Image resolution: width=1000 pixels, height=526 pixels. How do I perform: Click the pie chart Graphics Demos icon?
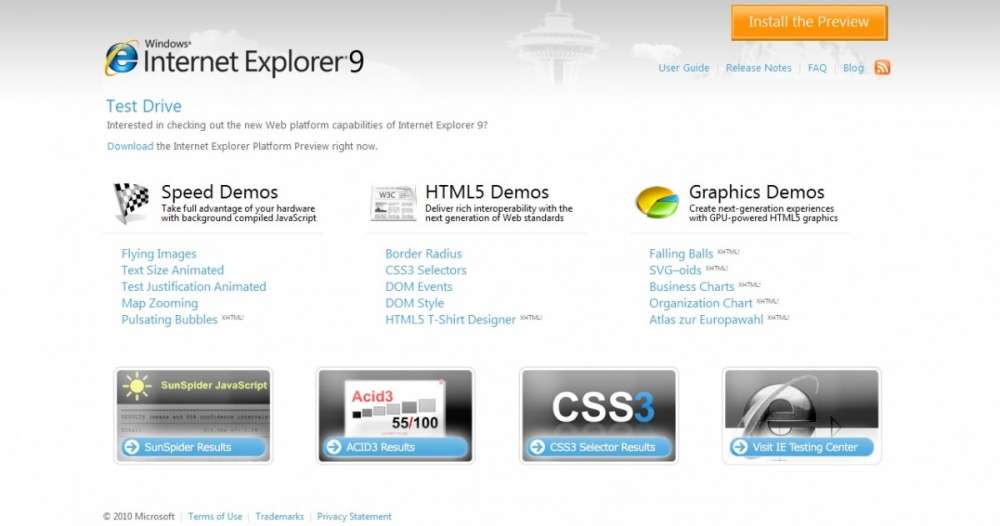(x=657, y=202)
